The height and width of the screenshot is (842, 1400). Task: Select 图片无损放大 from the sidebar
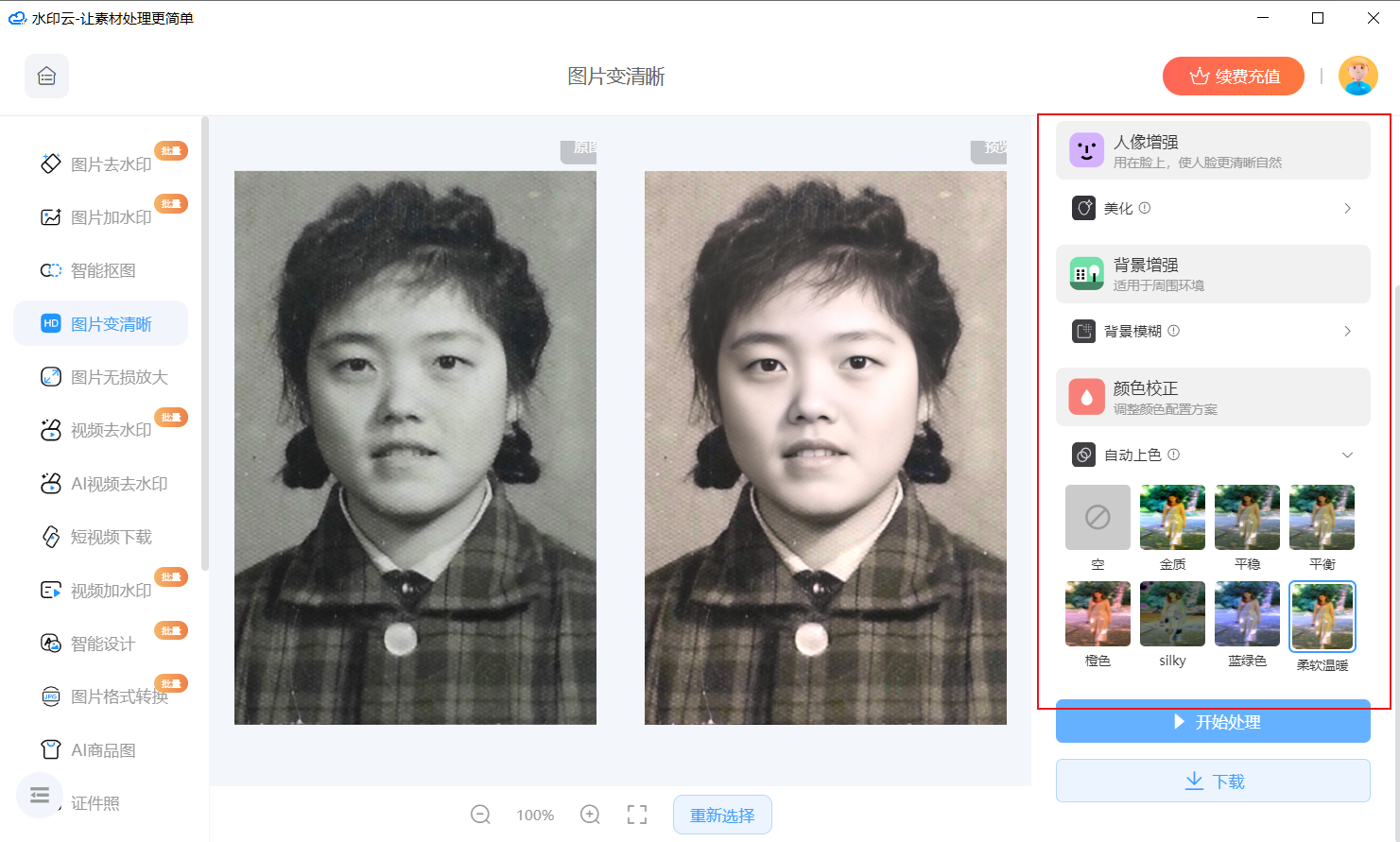point(100,377)
